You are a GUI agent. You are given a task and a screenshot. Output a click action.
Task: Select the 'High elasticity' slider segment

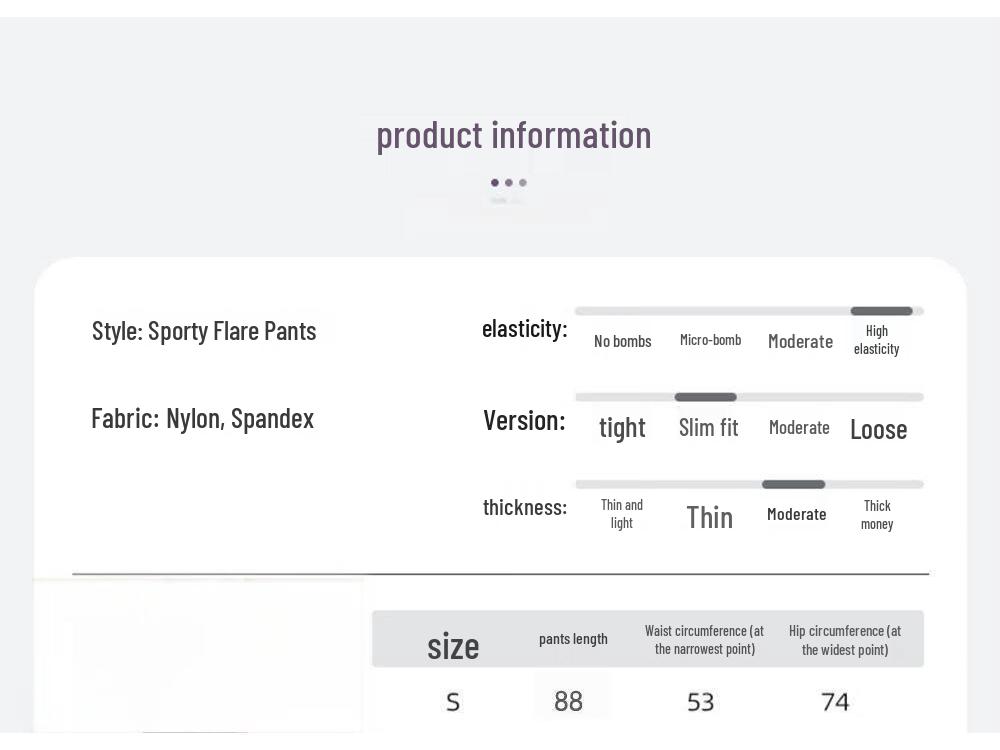[881, 311]
